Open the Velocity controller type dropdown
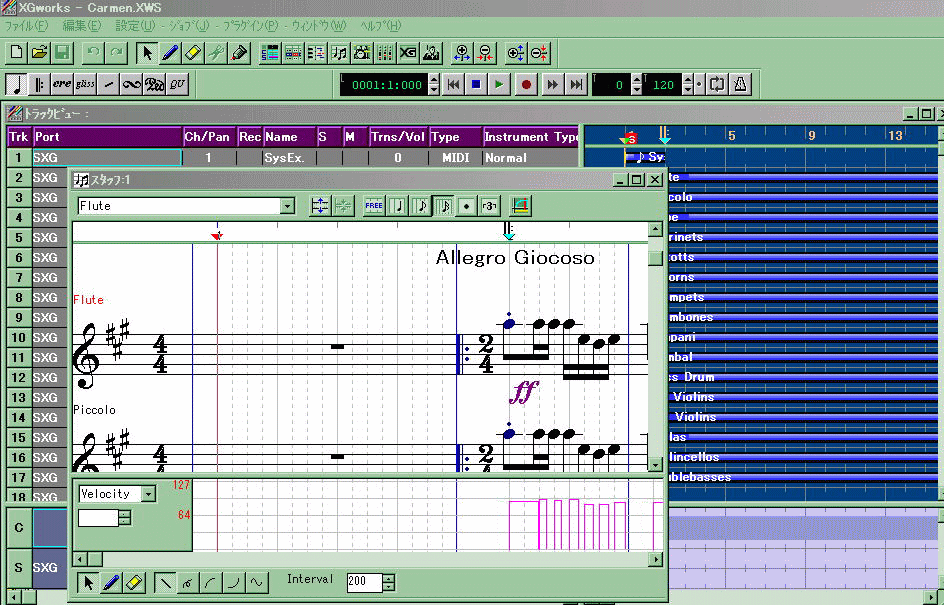Image resolution: width=944 pixels, height=605 pixels. tap(148, 494)
